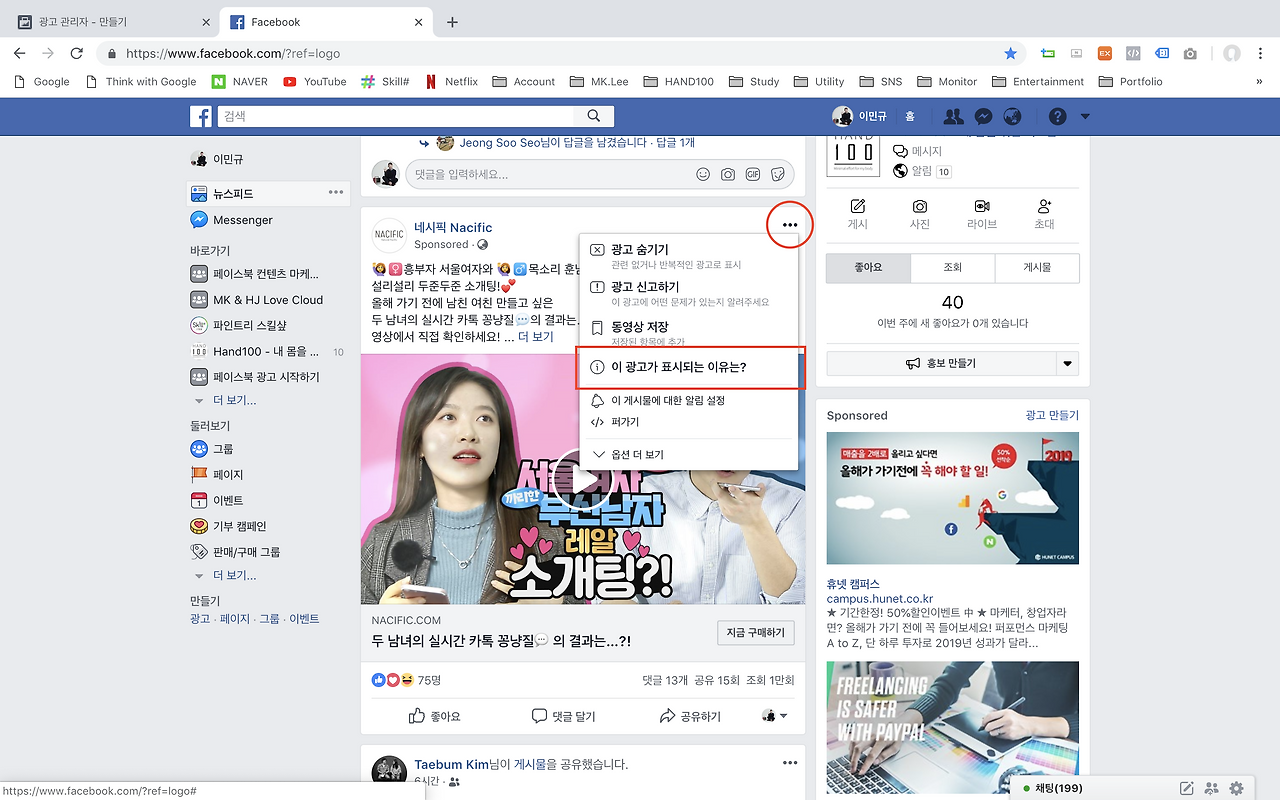The width and height of the screenshot is (1280, 800).
Task: Open the 휴넷 캠퍼스 sponsored ad image
Action: click(953, 498)
